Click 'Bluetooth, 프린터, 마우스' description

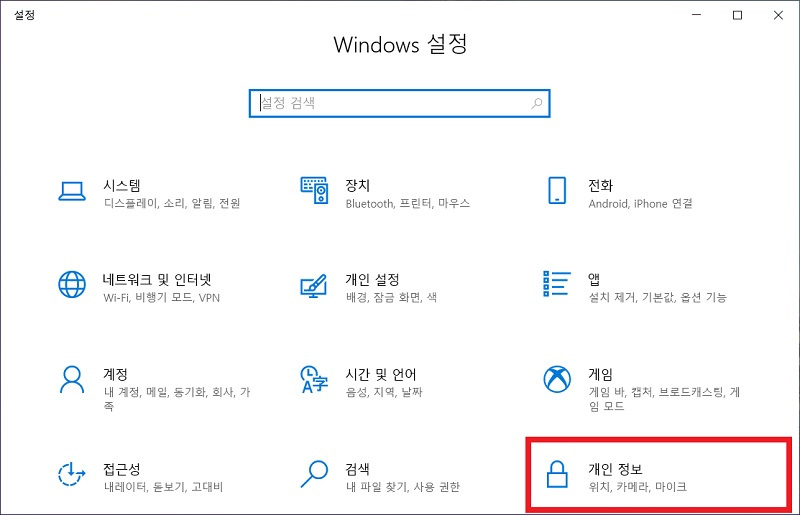click(408, 203)
